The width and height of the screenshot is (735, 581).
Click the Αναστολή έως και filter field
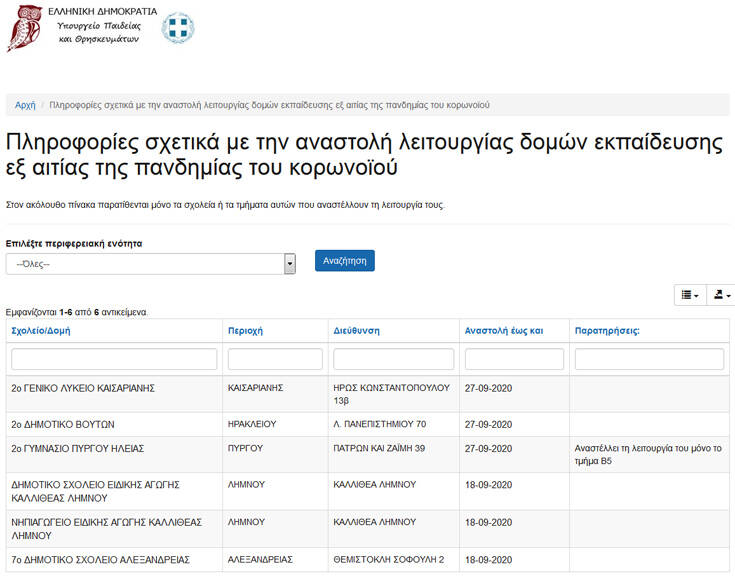[514, 359]
